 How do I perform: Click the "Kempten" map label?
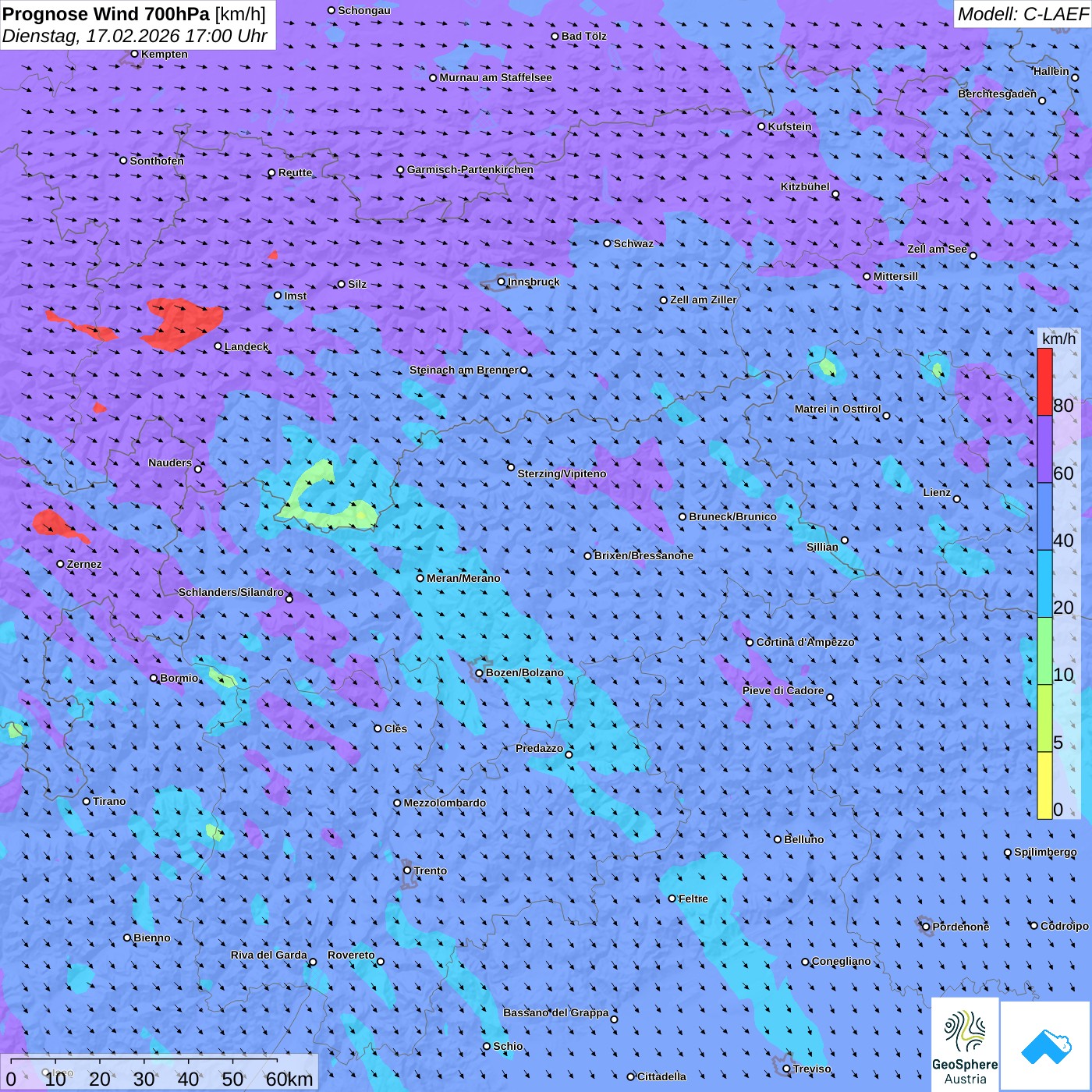(165, 54)
